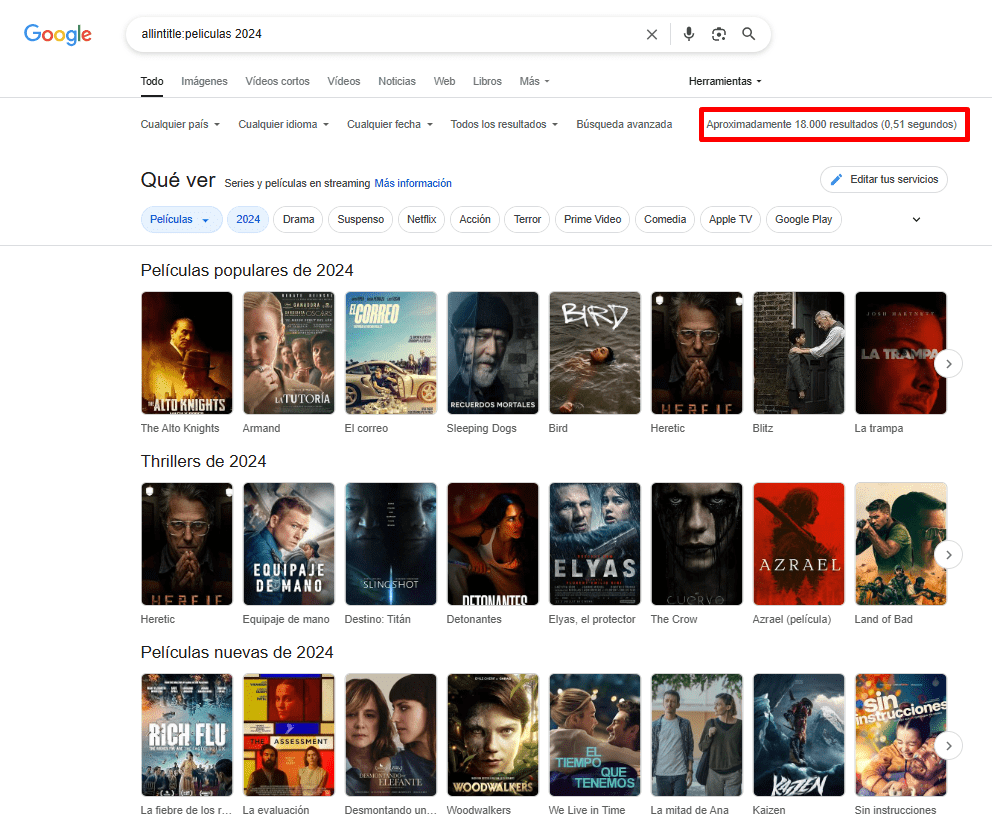
Task: Open the Elyas, el protector poster
Action: pyautogui.click(x=595, y=544)
